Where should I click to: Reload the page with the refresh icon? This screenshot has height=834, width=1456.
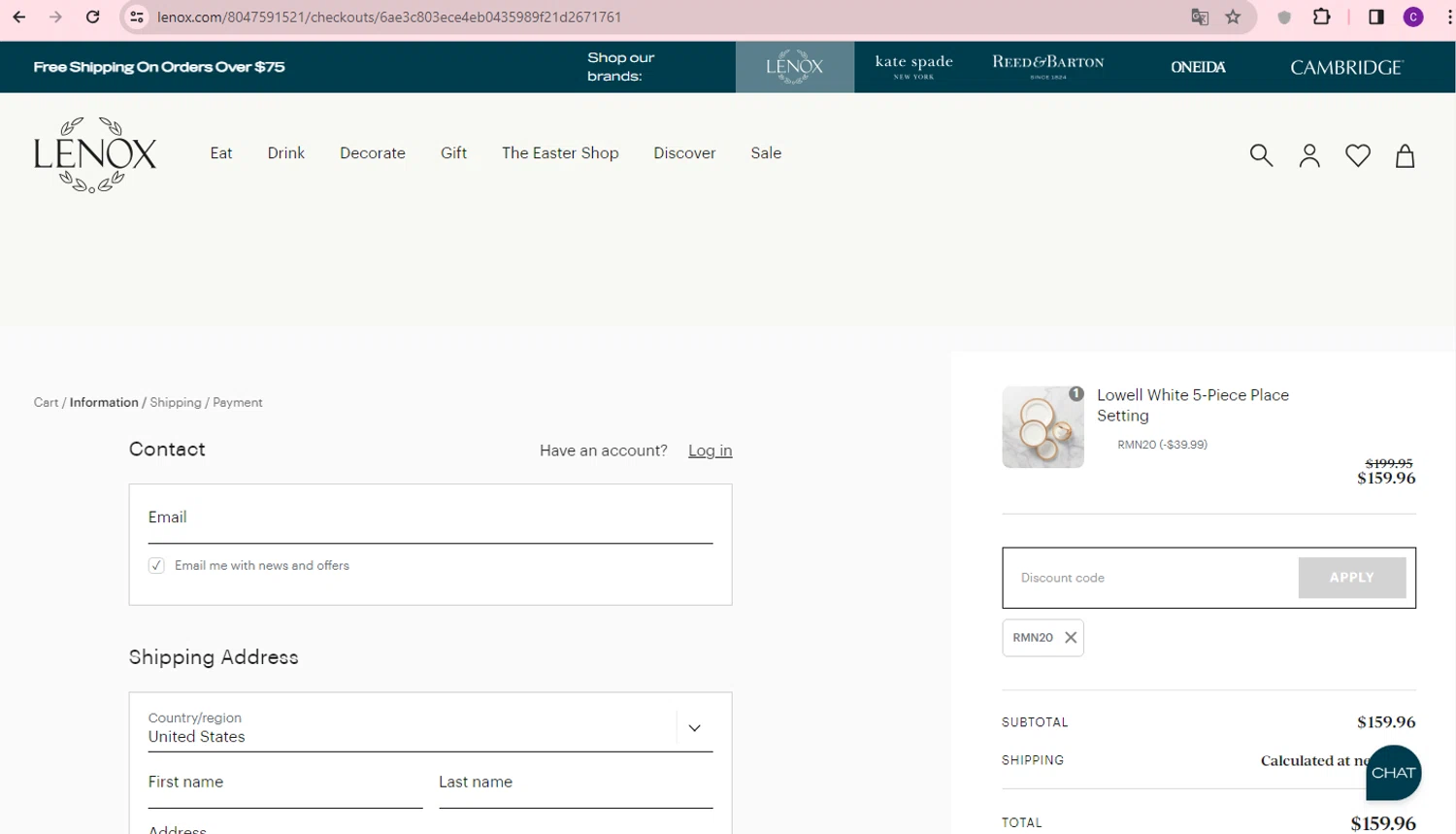[92, 17]
